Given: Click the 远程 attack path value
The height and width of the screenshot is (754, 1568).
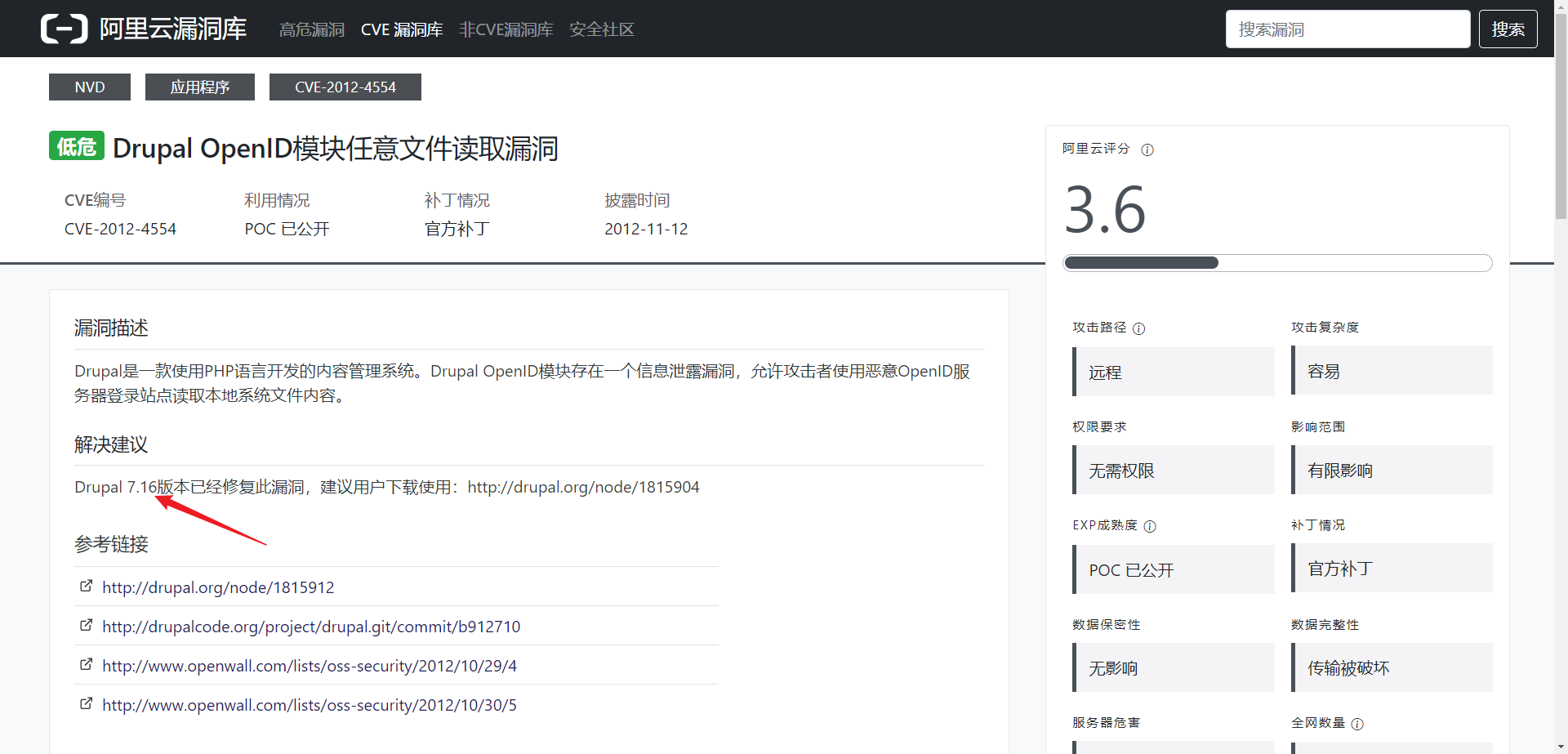Looking at the screenshot, I should (x=1174, y=372).
